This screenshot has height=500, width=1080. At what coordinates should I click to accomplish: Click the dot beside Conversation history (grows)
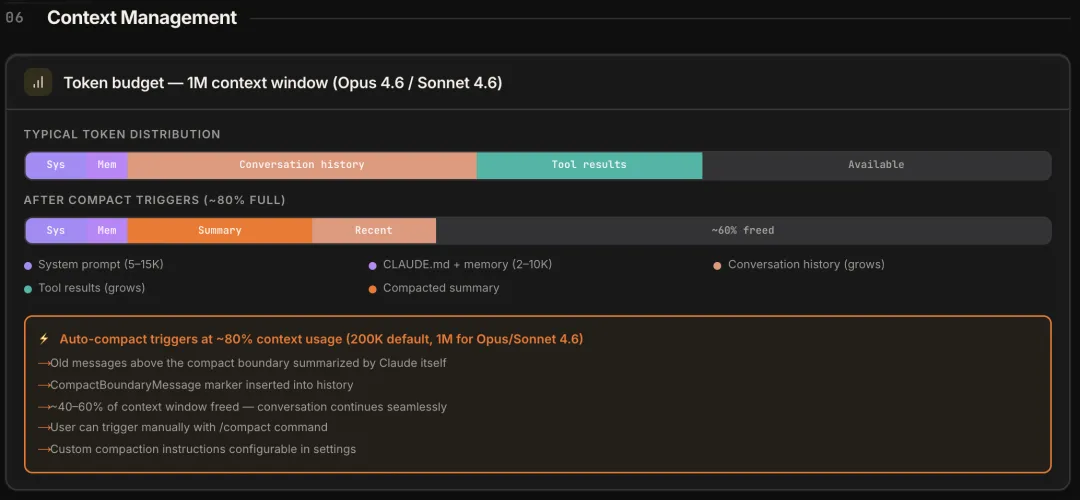tap(717, 265)
